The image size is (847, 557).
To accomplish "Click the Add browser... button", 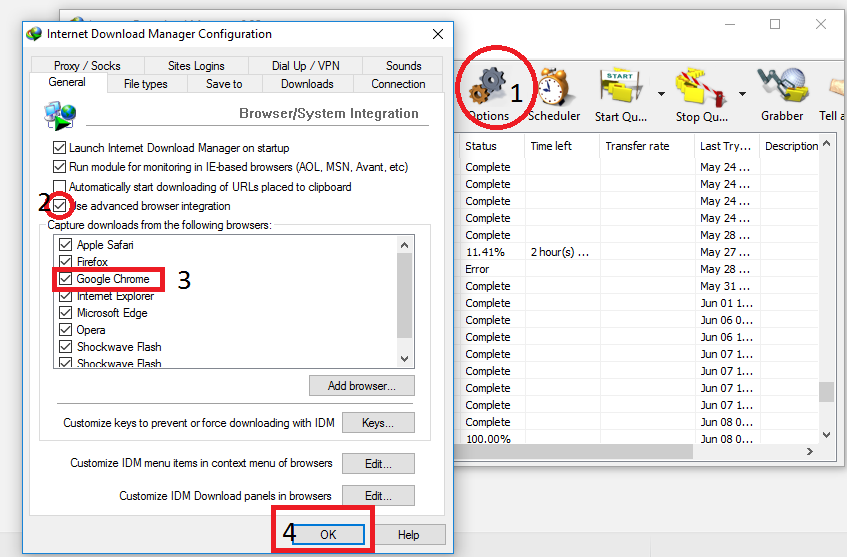I will tap(362, 386).
